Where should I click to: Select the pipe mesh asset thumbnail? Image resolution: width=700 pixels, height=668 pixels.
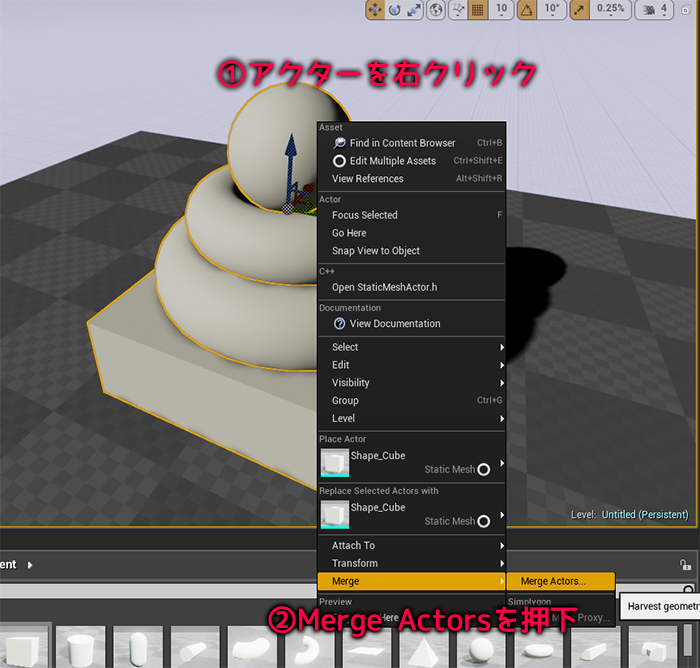(x=195, y=647)
